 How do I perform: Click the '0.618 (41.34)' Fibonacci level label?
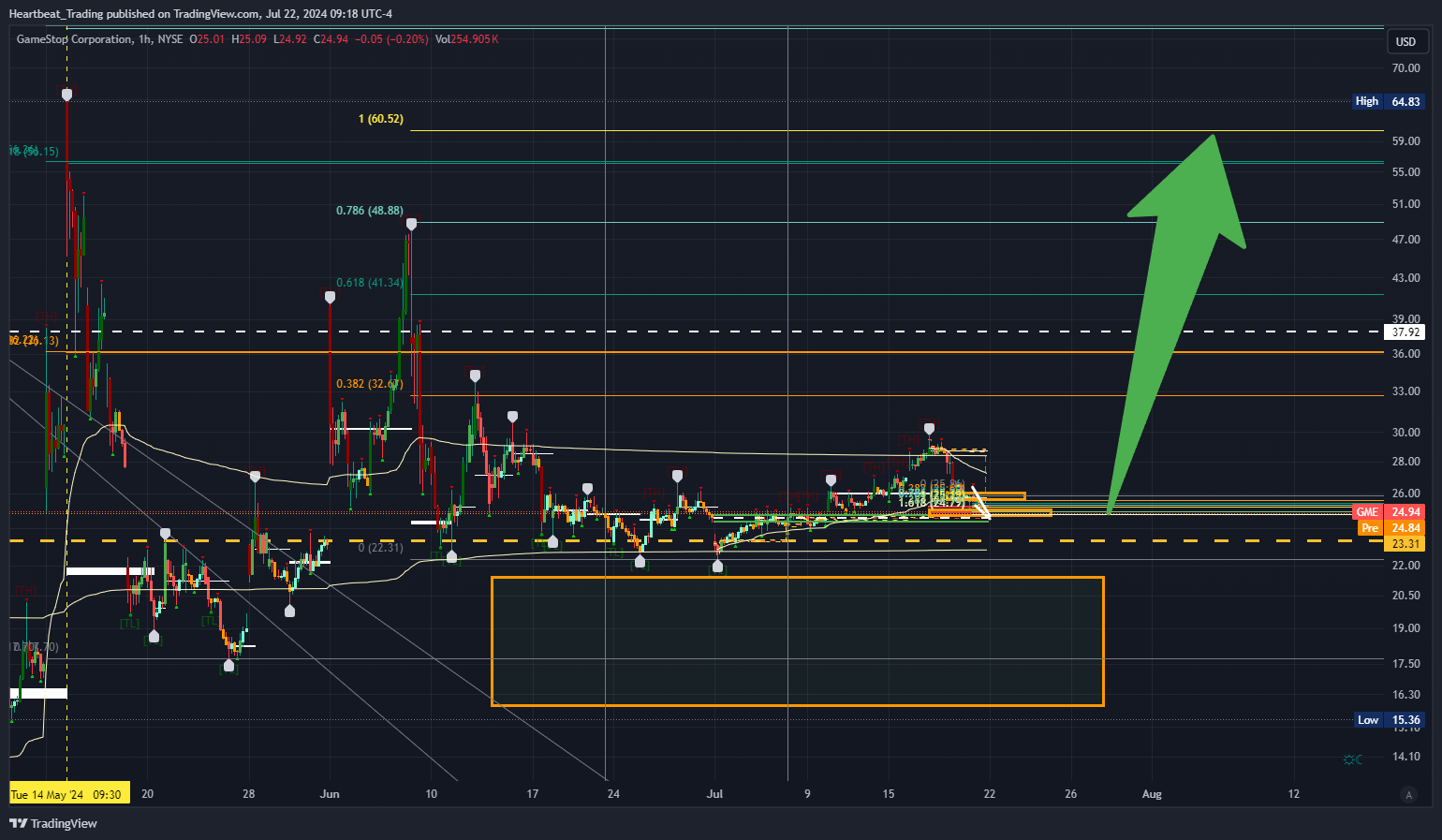[370, 283]
